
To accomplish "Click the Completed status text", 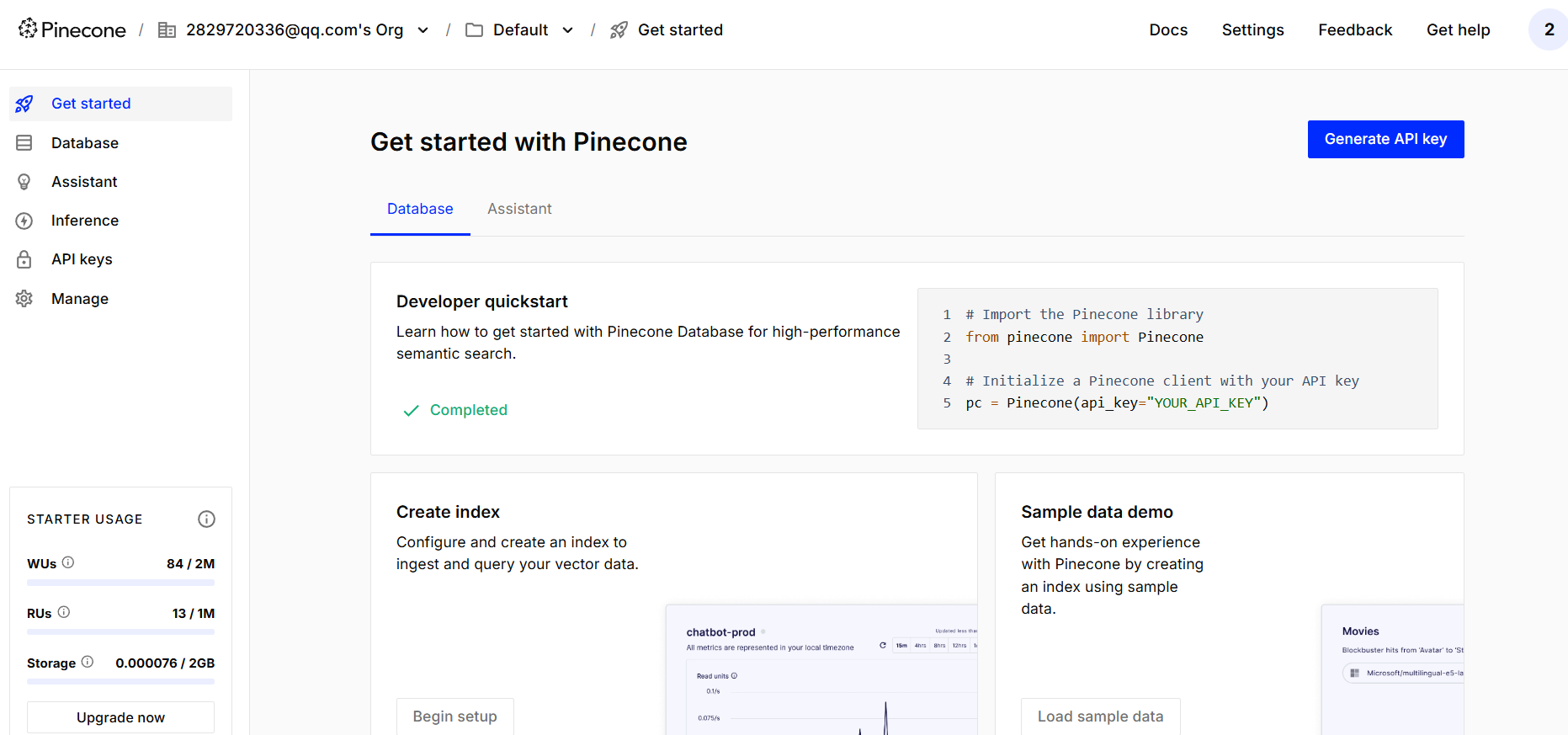I will tap(469, 410).
